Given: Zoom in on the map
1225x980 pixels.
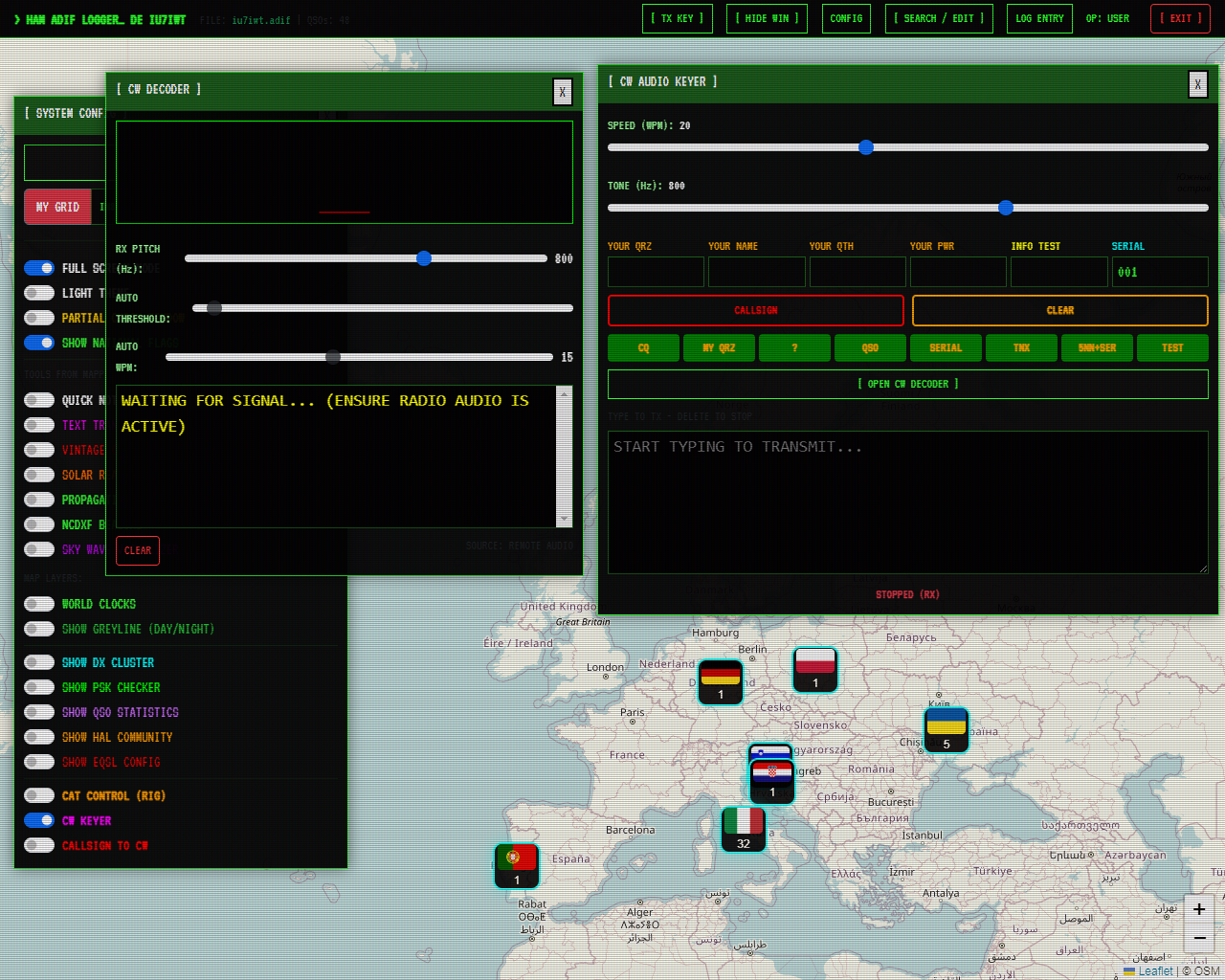Looking at the screenshot, I should [1198, 909].
